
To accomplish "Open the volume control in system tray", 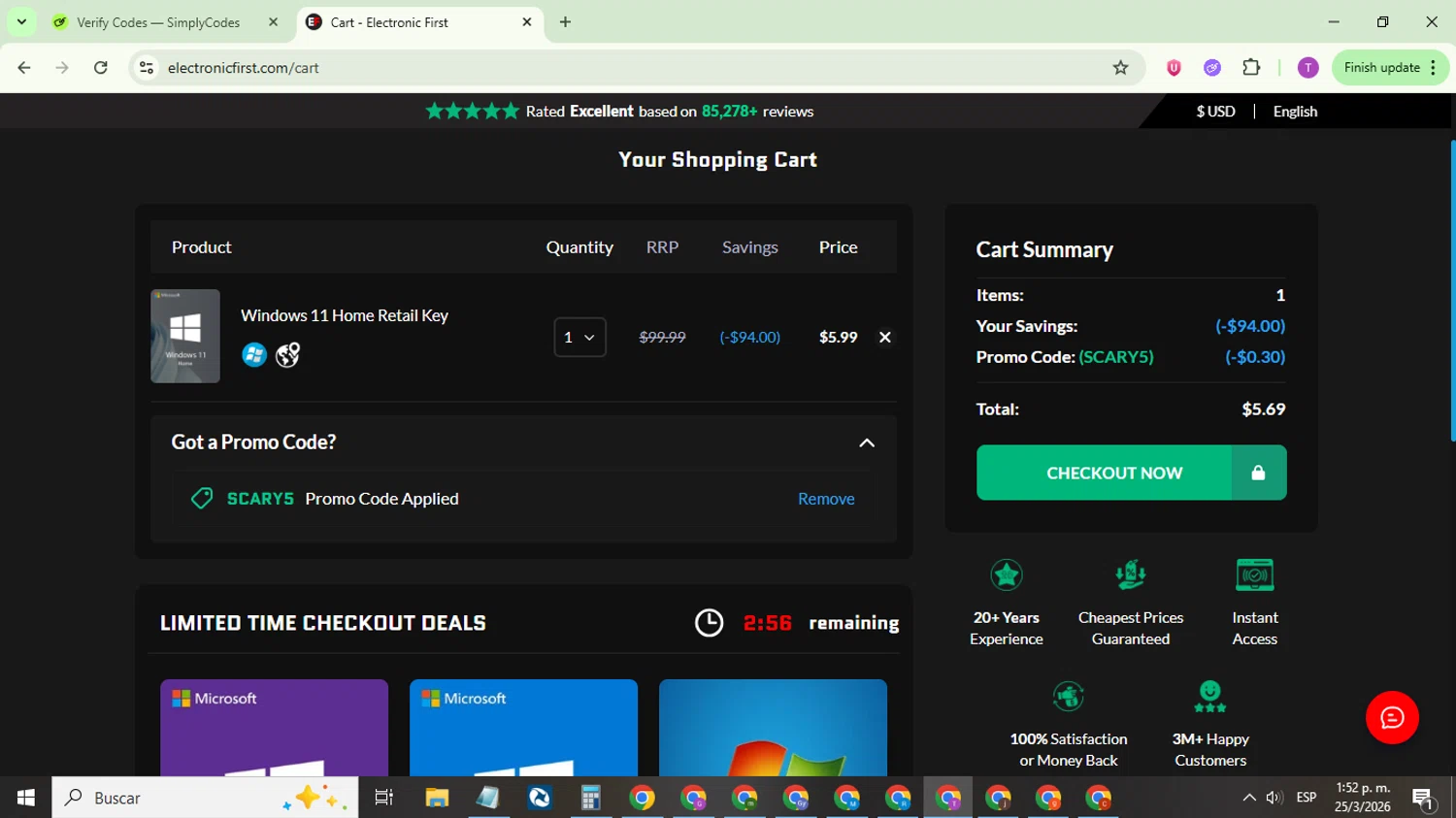I will tap(1274, 798).
